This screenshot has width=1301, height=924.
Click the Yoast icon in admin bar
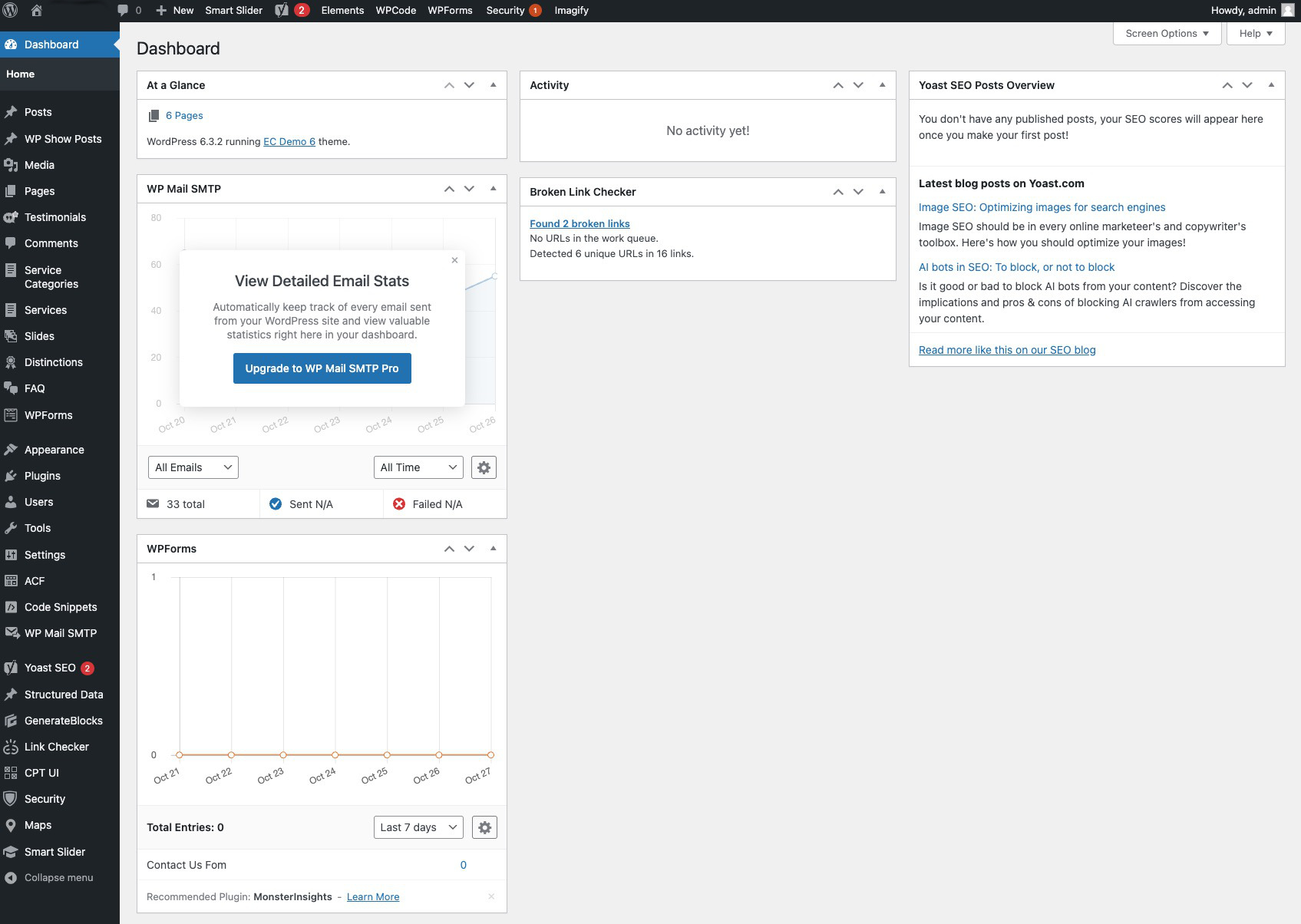(282, 11)
